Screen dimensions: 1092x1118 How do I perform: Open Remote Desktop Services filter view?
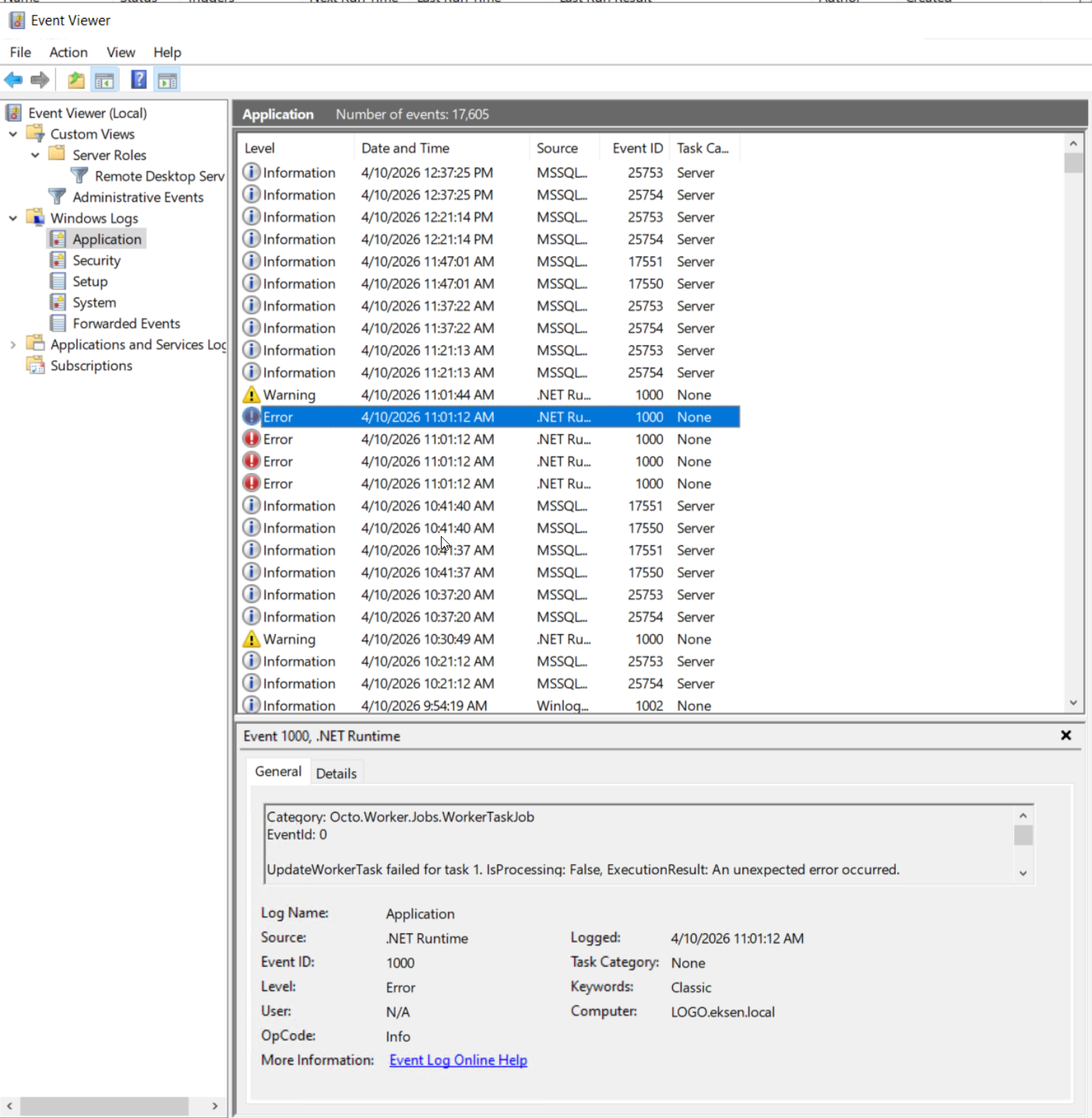tap(159, 176)
